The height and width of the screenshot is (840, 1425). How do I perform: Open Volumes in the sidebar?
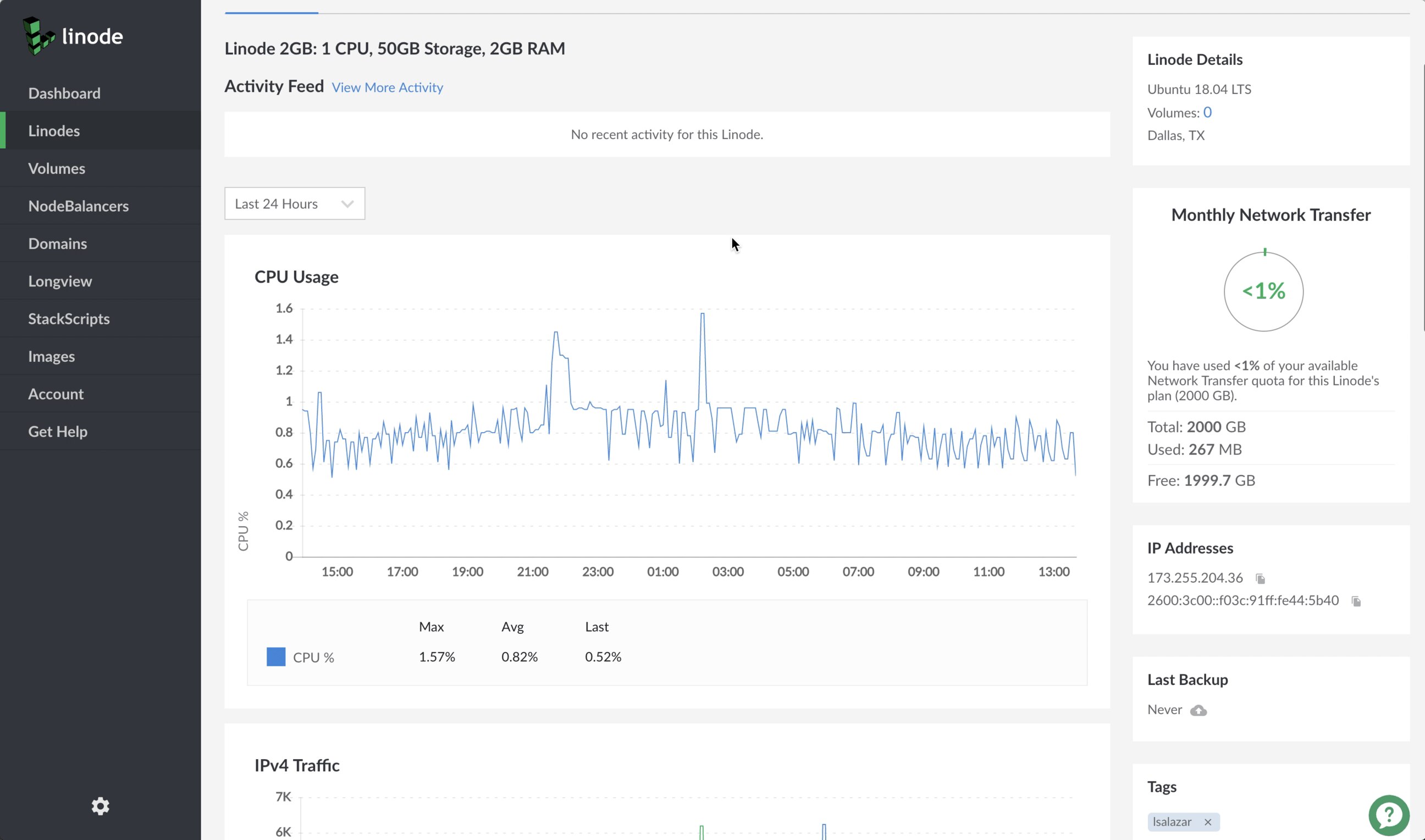click(x=57, y=169)
